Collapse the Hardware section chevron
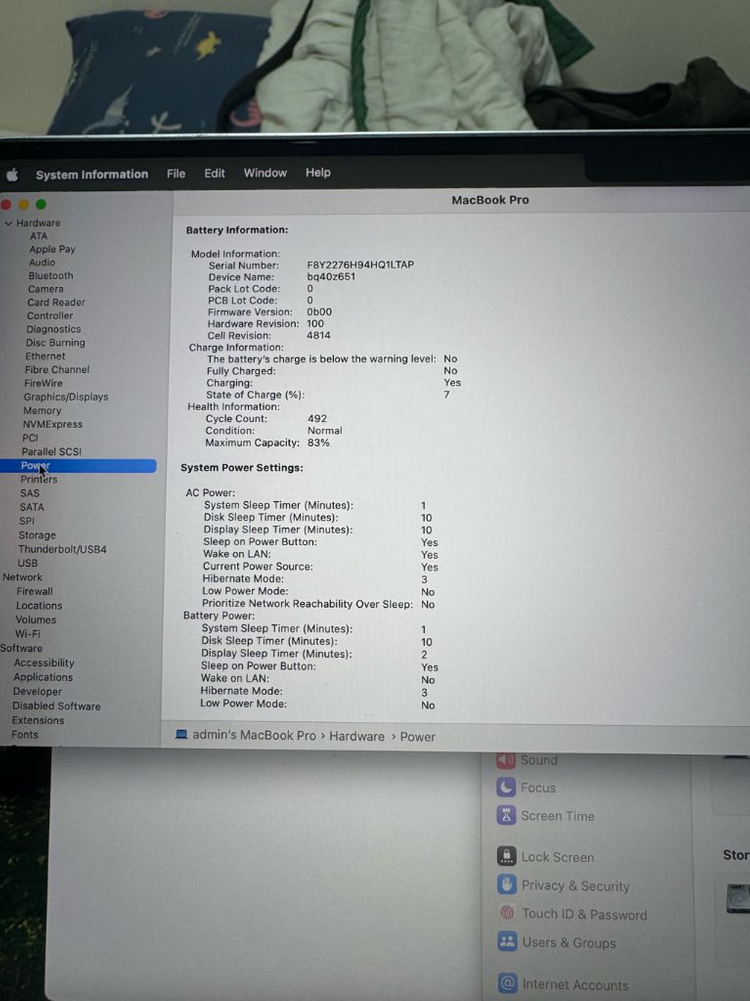This screenshot has height=1001, width=750. click(8, 223)
